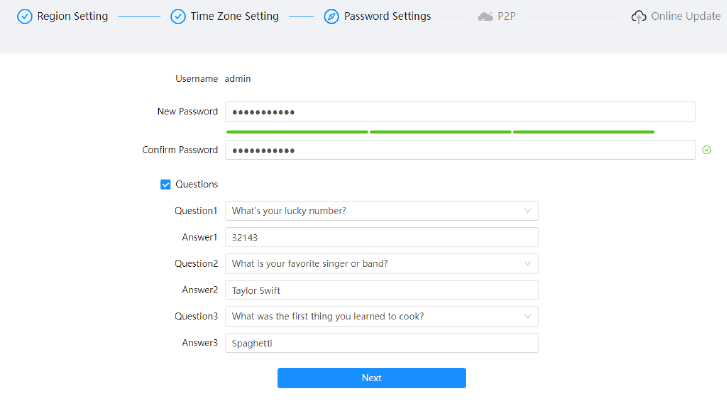727x409 pixels.
Task: Click the P2P cloud icon
Action: coord(485,17)
